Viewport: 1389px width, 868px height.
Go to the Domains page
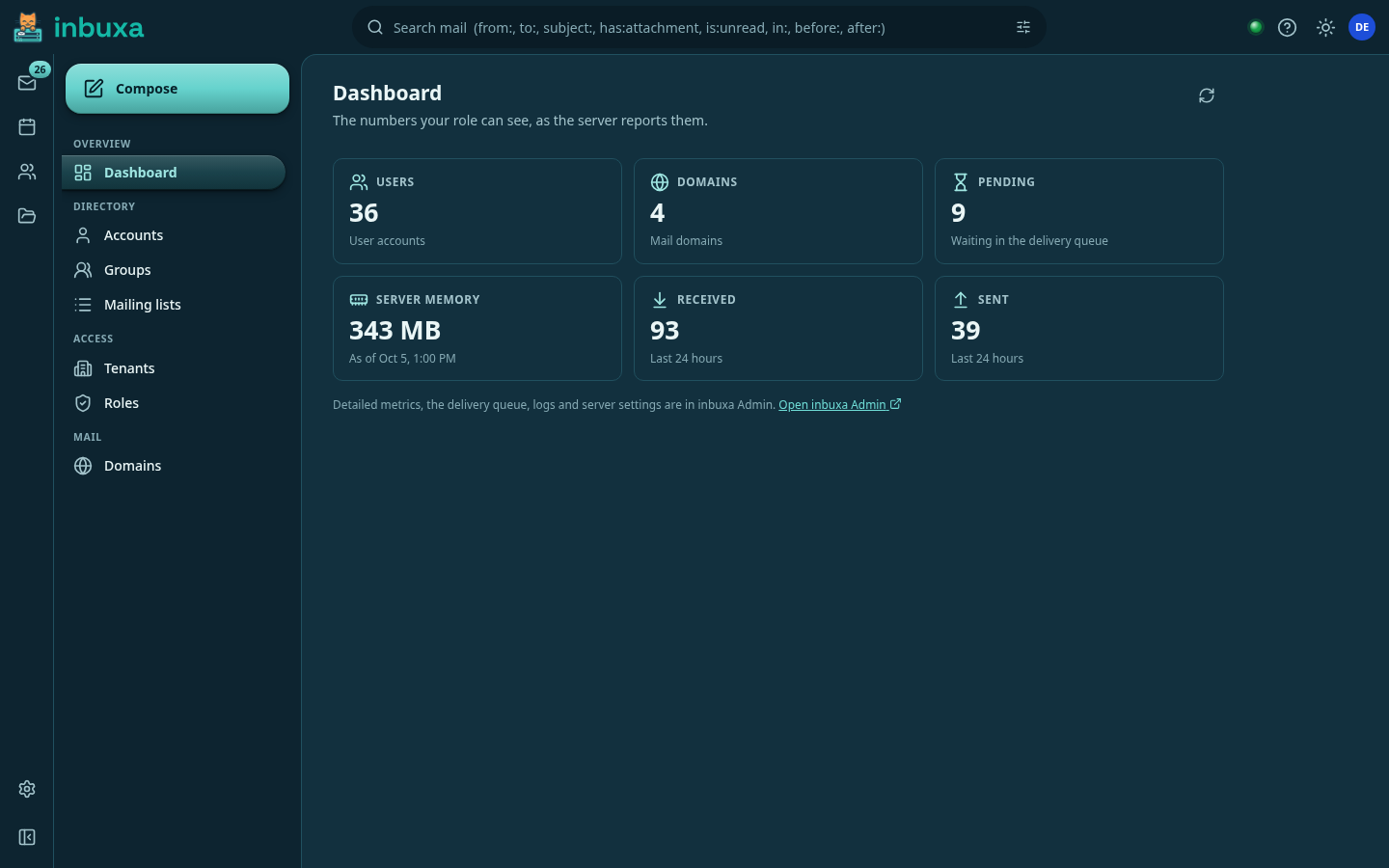click(174, 466)
